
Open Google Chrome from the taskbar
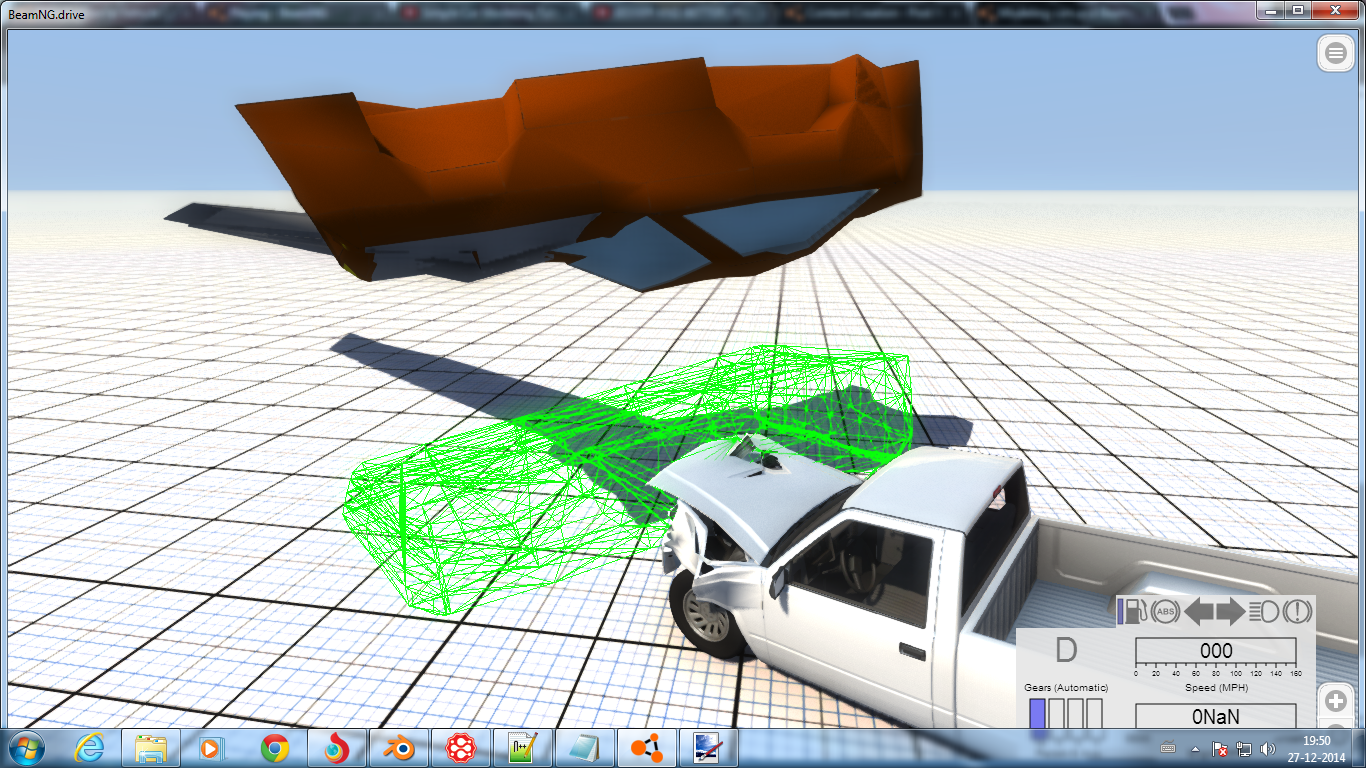275,747
